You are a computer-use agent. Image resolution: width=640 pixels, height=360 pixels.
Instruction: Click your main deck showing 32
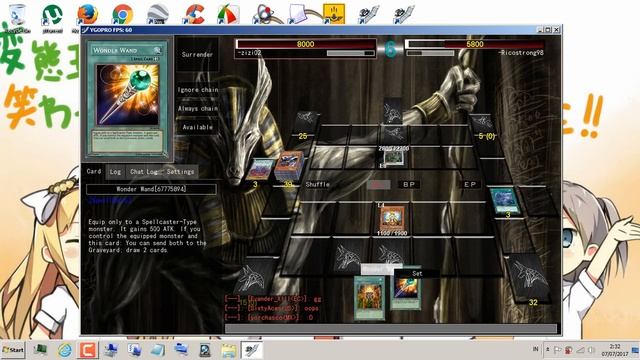point(528,279)
